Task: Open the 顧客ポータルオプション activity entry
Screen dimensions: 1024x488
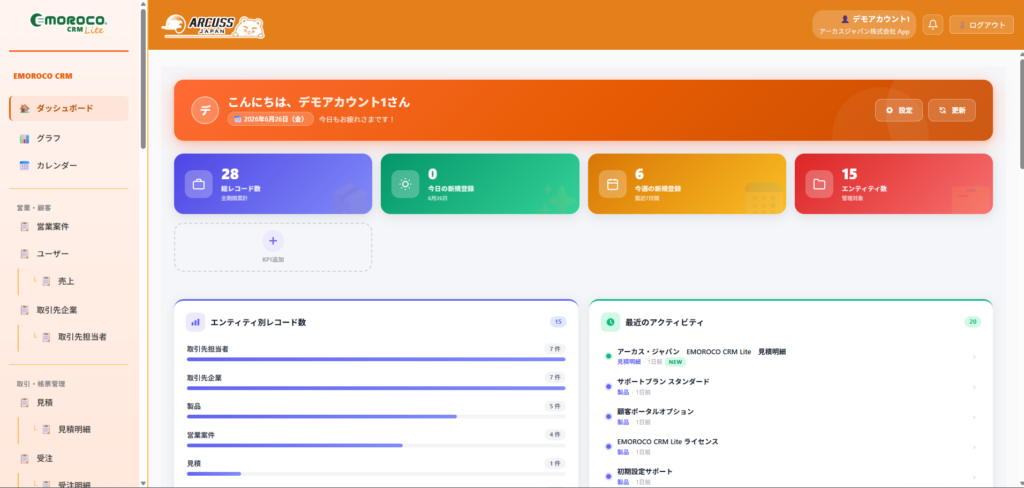Action: [x=791, y=417]
